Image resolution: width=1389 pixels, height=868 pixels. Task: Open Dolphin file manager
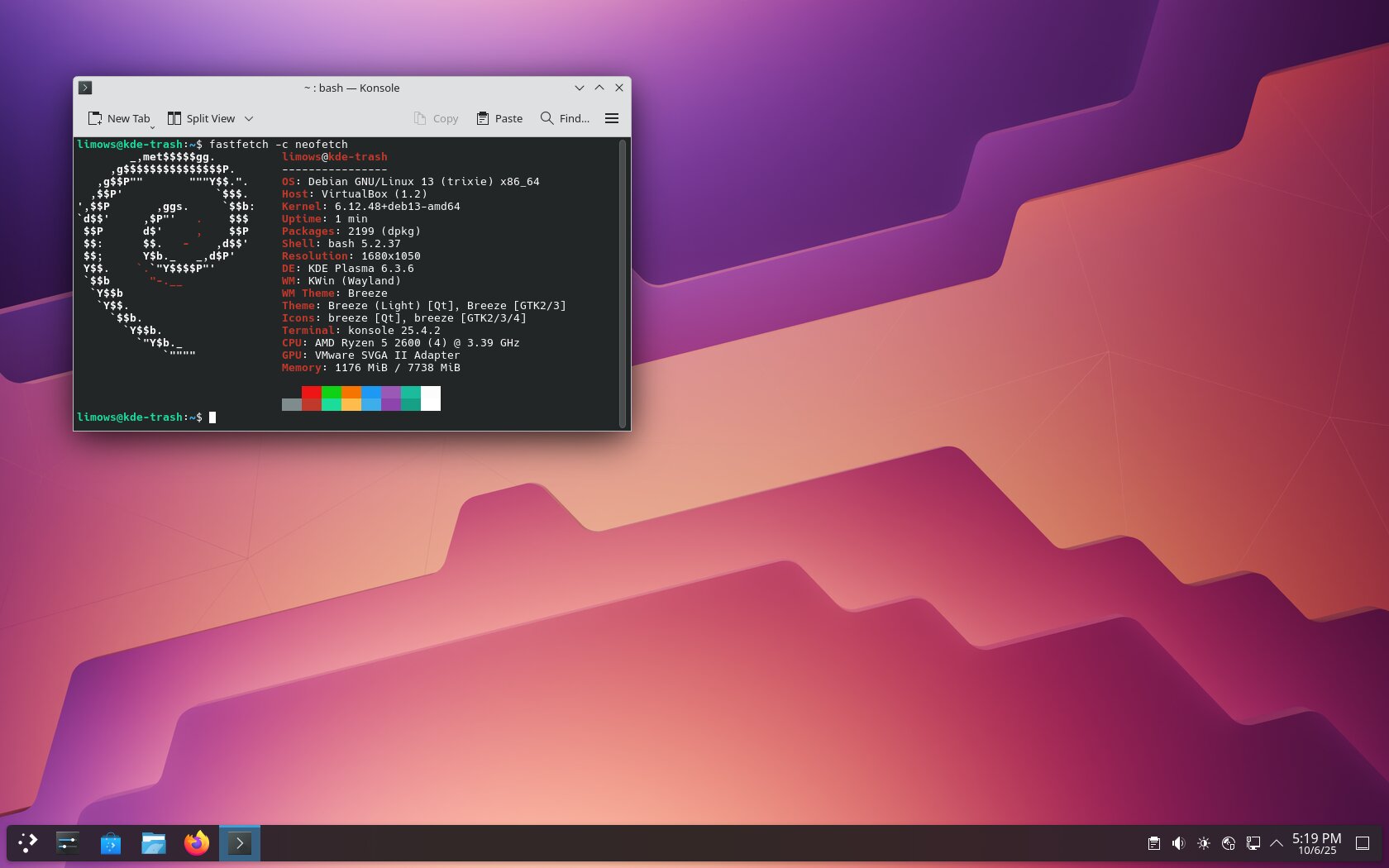(154, 843)
